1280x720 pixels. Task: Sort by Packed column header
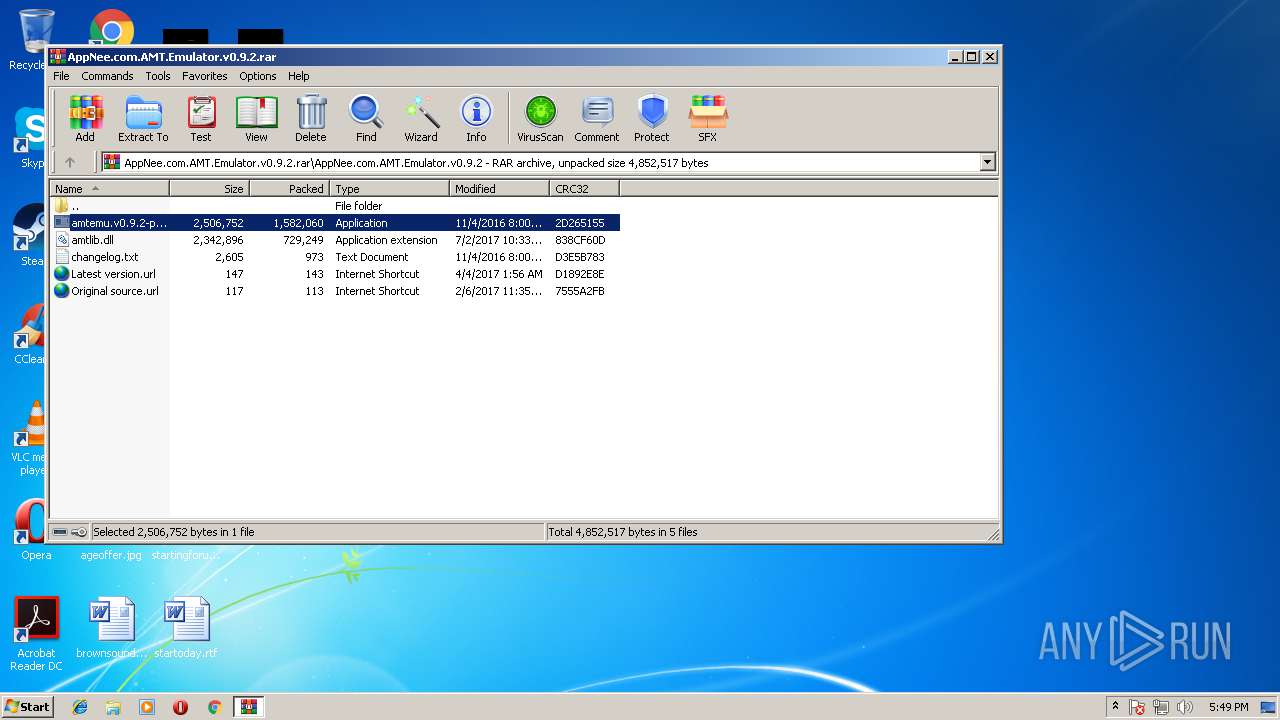pyautogui.click(x=289, y=188)
